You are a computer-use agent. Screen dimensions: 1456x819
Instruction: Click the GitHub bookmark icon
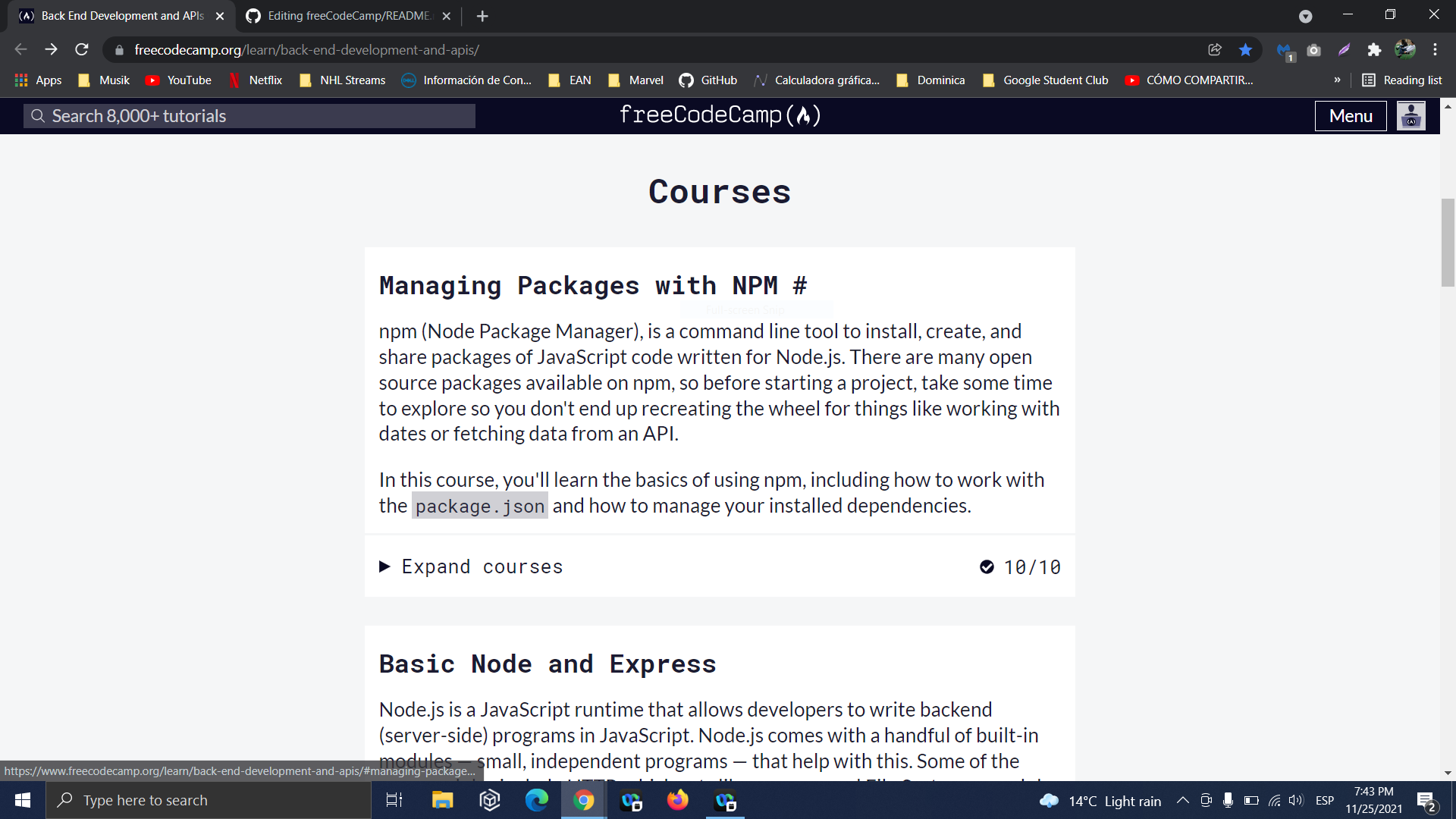click(686, 80)
